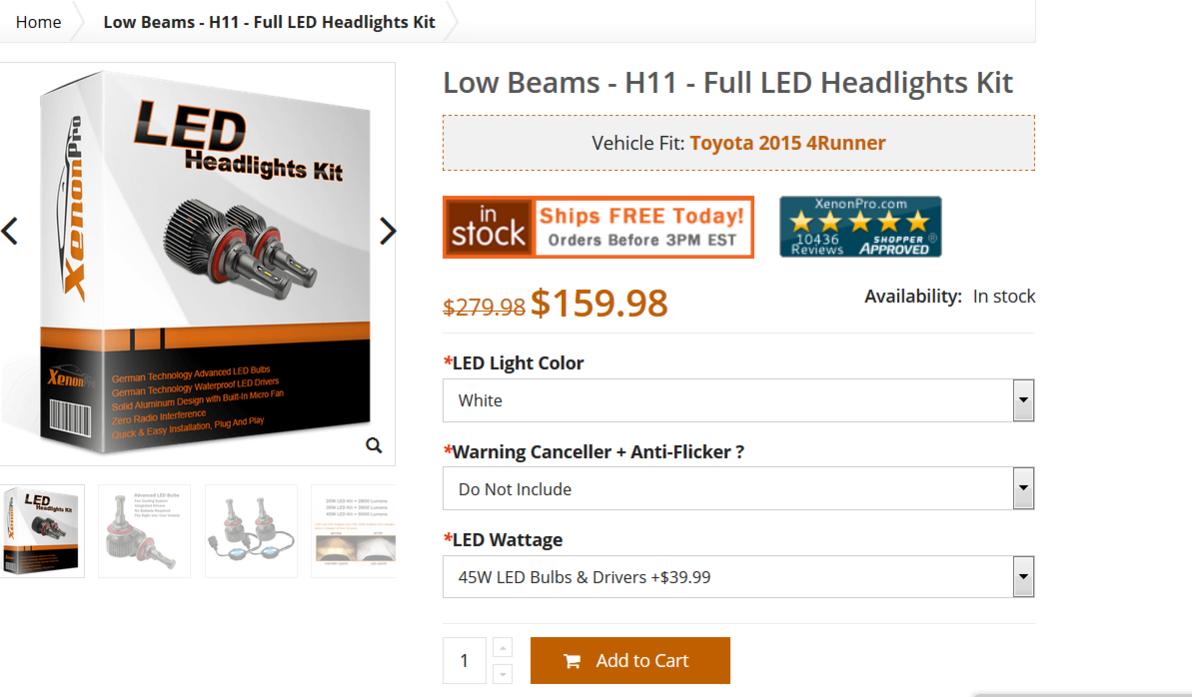Decrease the quantity with the down arrow
The width and height of the screenshot is (1192, 697).
502,673
